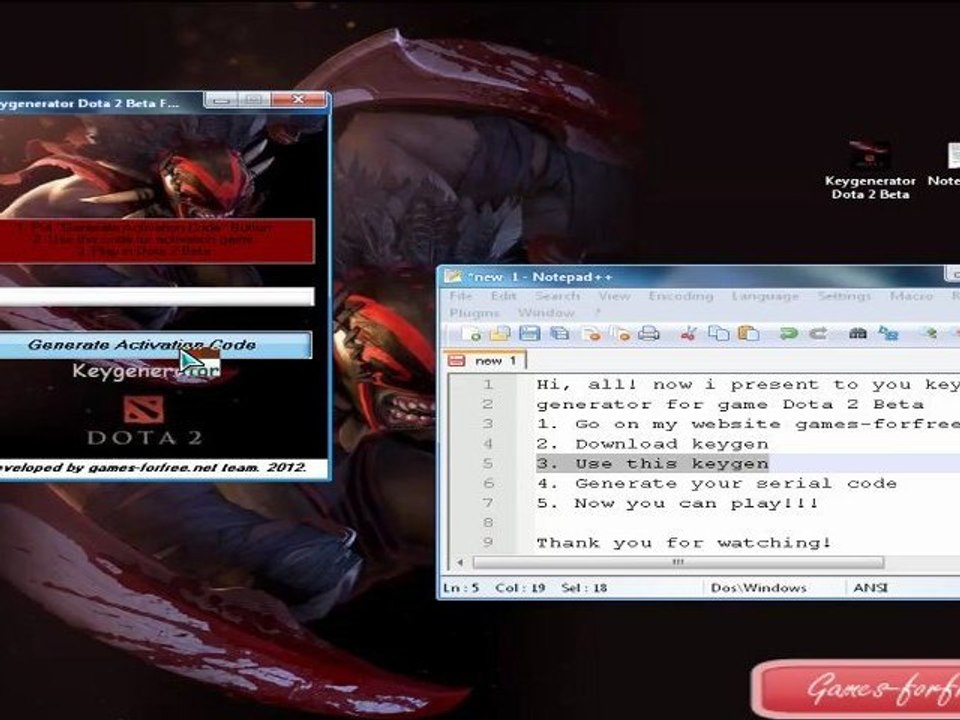Open the File menu in Notepad++
960x720 pixels.
pyautogui.click(x=460, y=296)
